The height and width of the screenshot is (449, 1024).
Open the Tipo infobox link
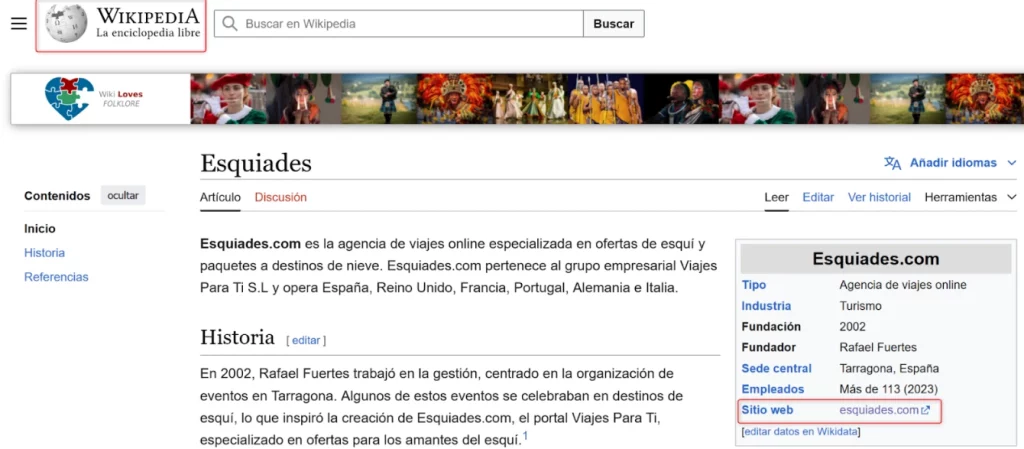(x=754, y=285)
